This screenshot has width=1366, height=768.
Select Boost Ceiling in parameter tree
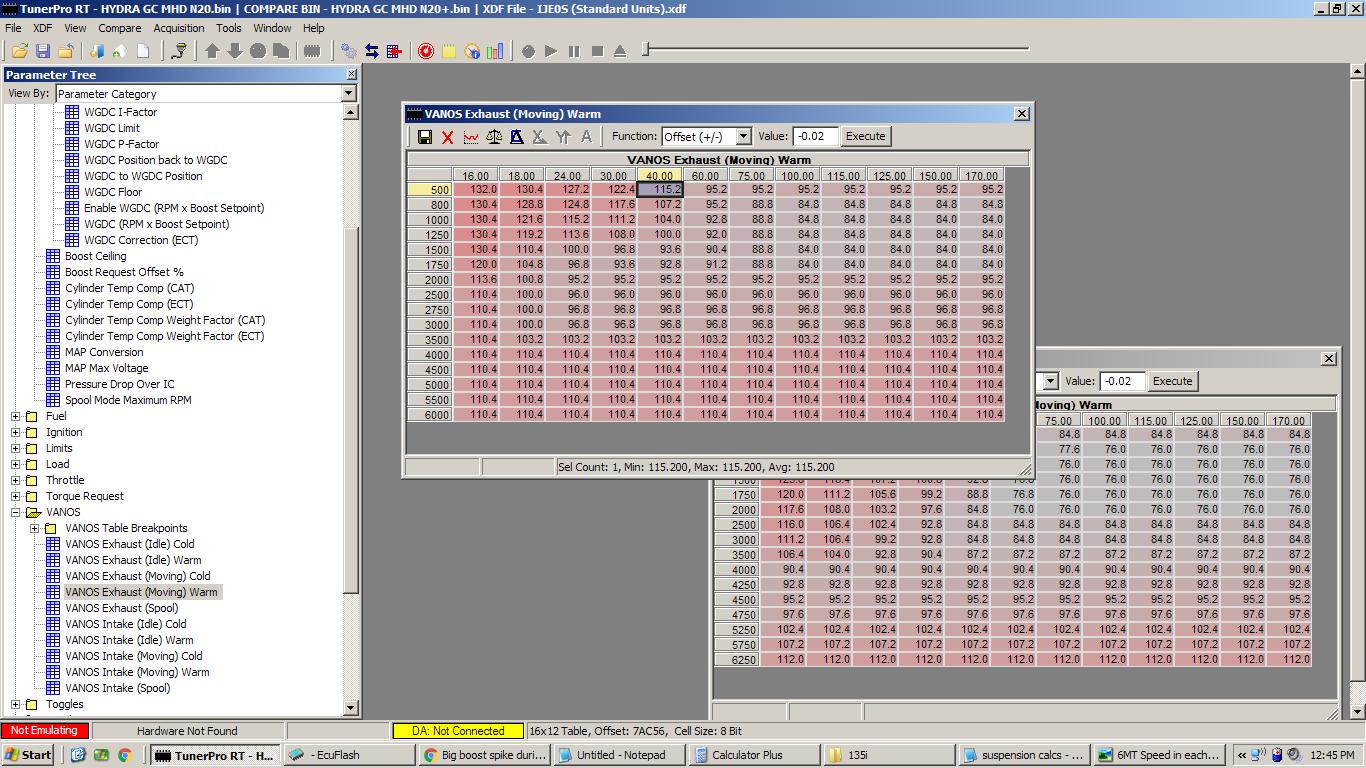tap(96, 256)
